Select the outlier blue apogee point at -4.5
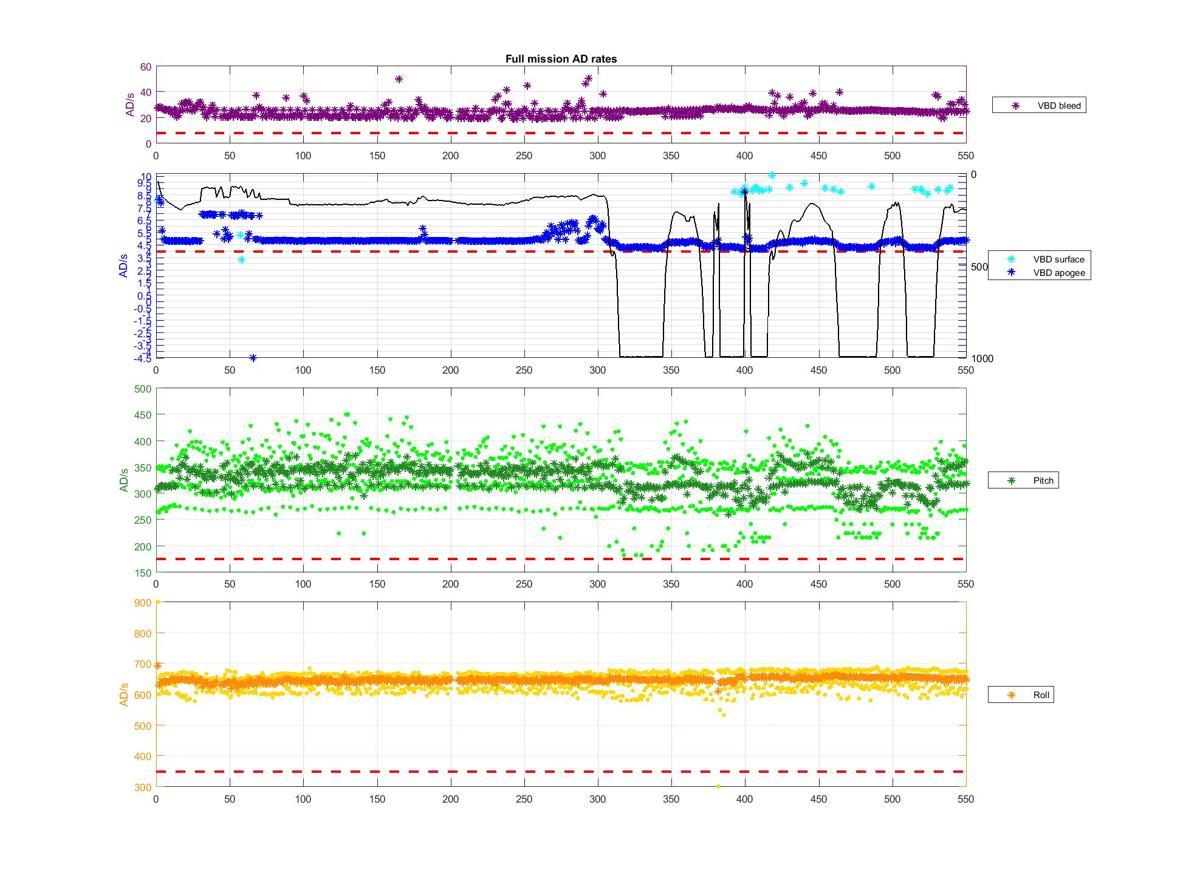 253,357
